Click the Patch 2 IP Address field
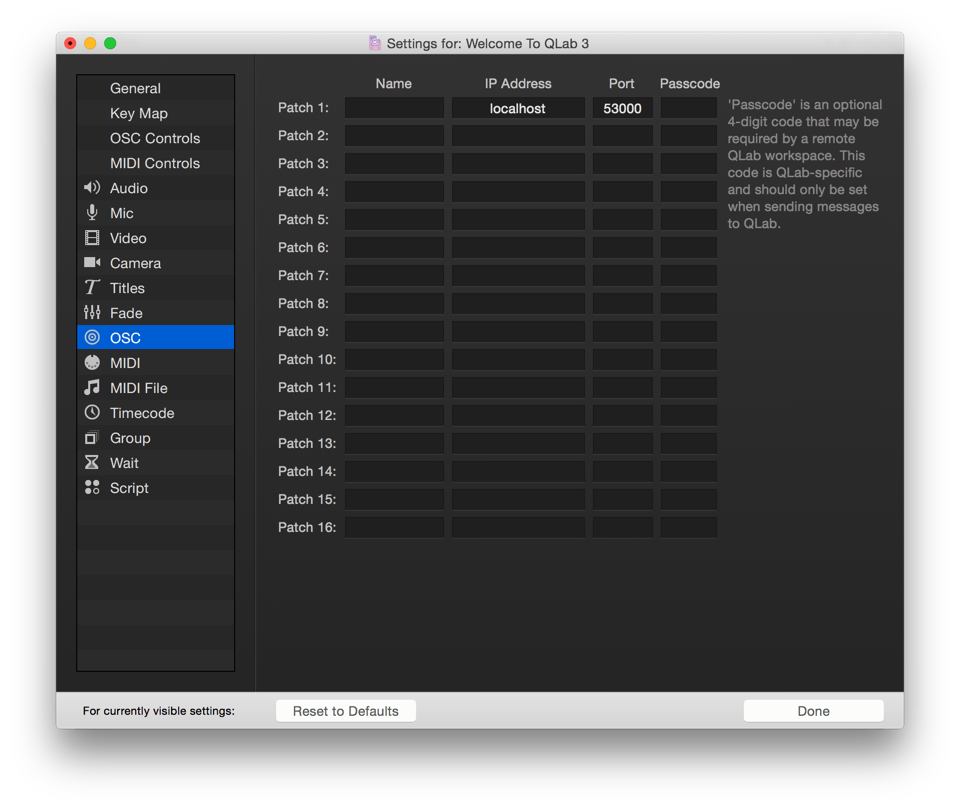This screenshot has height=809, width=960. coord(518,136)
